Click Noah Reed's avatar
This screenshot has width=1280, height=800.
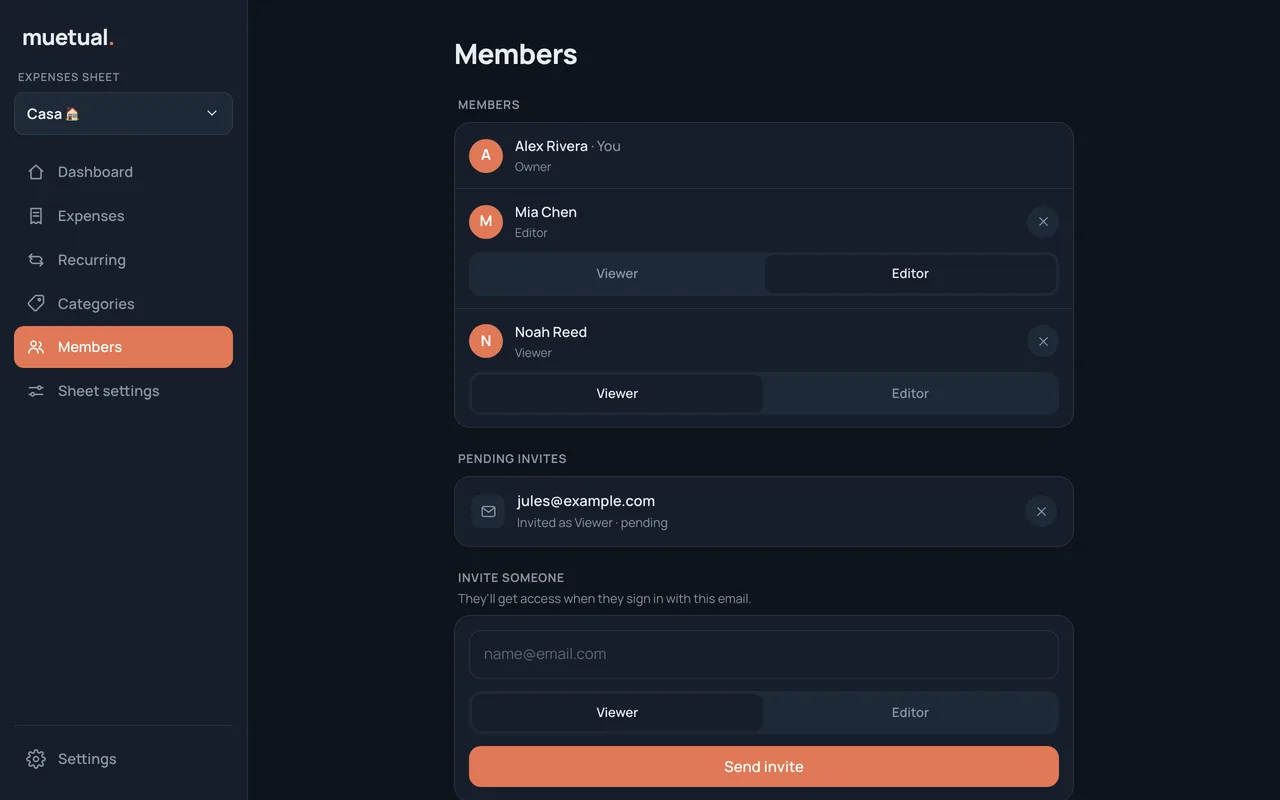coord(486,341)
